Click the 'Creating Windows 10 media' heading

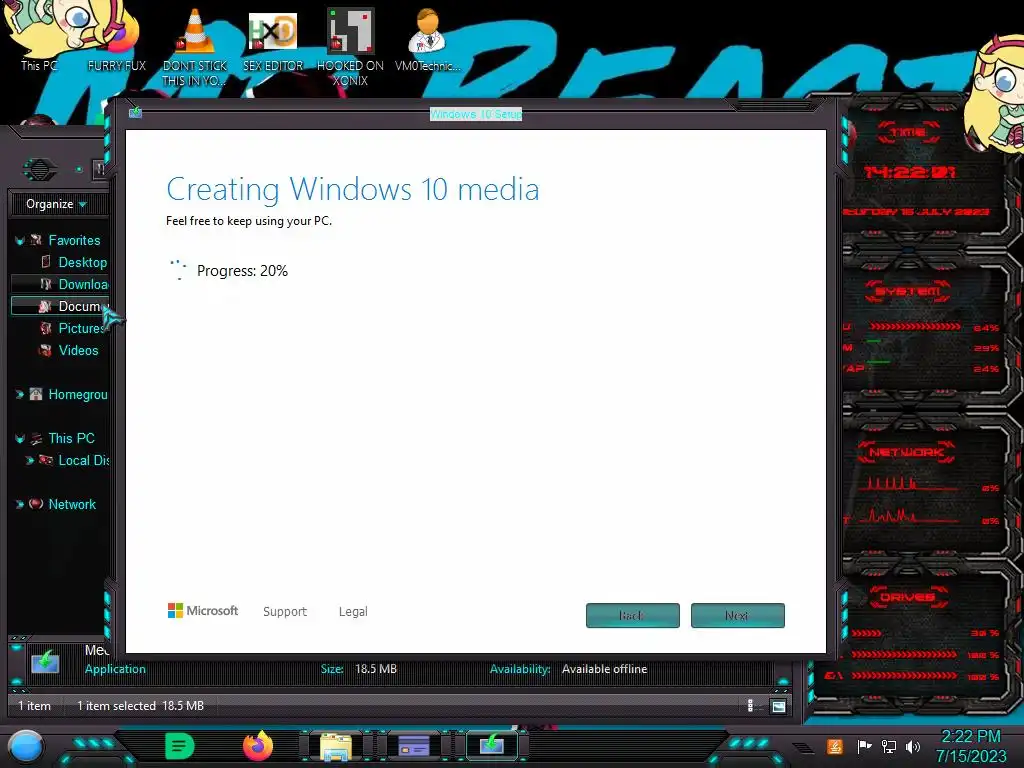(353, 189)
